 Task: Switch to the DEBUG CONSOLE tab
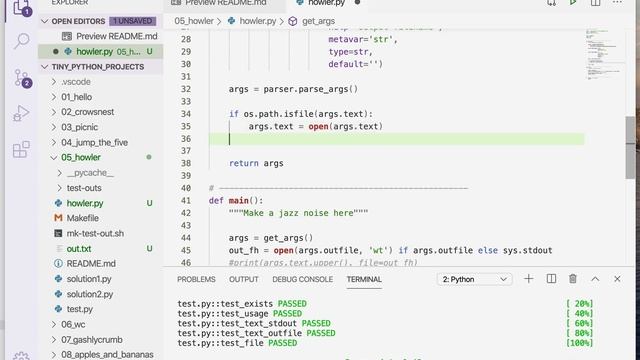(302, 279)
